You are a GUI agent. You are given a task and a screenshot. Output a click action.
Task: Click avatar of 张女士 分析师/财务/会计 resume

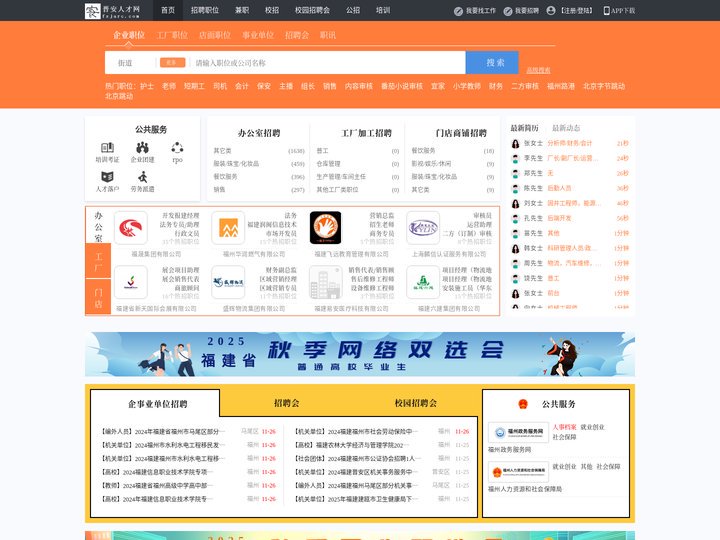[x=516, y=144]
